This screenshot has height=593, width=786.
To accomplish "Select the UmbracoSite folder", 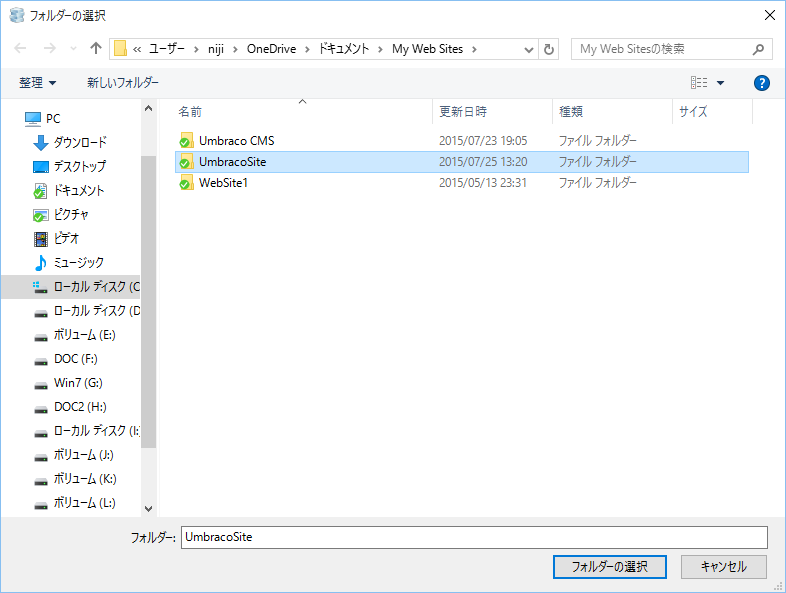I will click(462, 162).
